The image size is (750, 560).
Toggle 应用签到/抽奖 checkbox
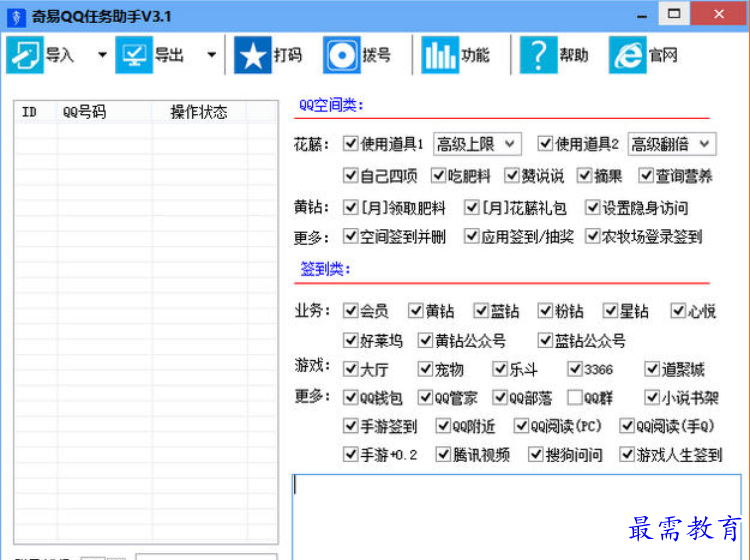472,236
